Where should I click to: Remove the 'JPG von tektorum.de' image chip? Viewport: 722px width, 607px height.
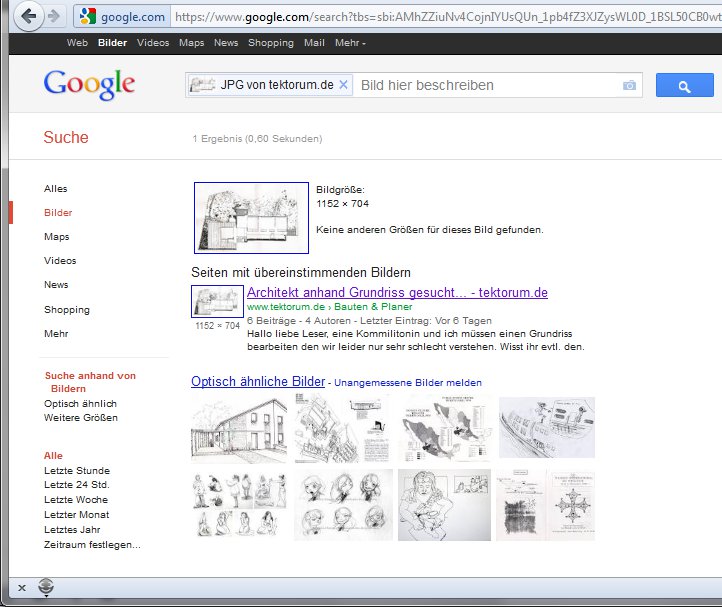click(344, 85)
